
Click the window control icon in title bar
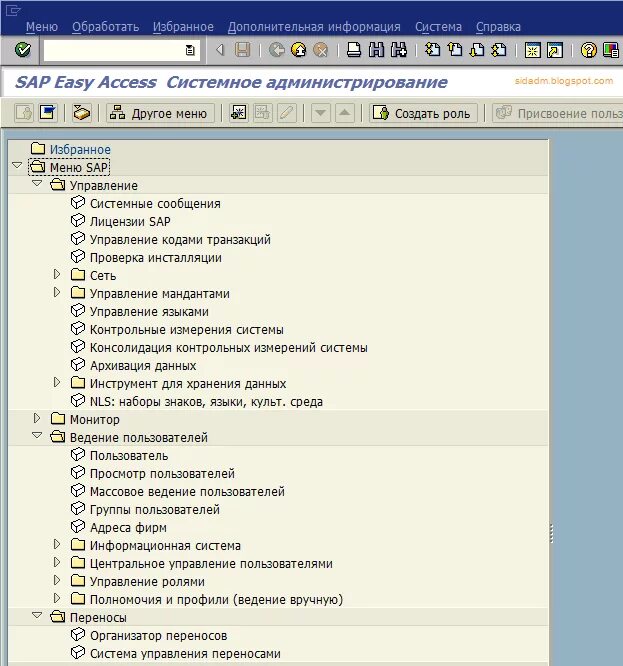click(x=13, y=10)
